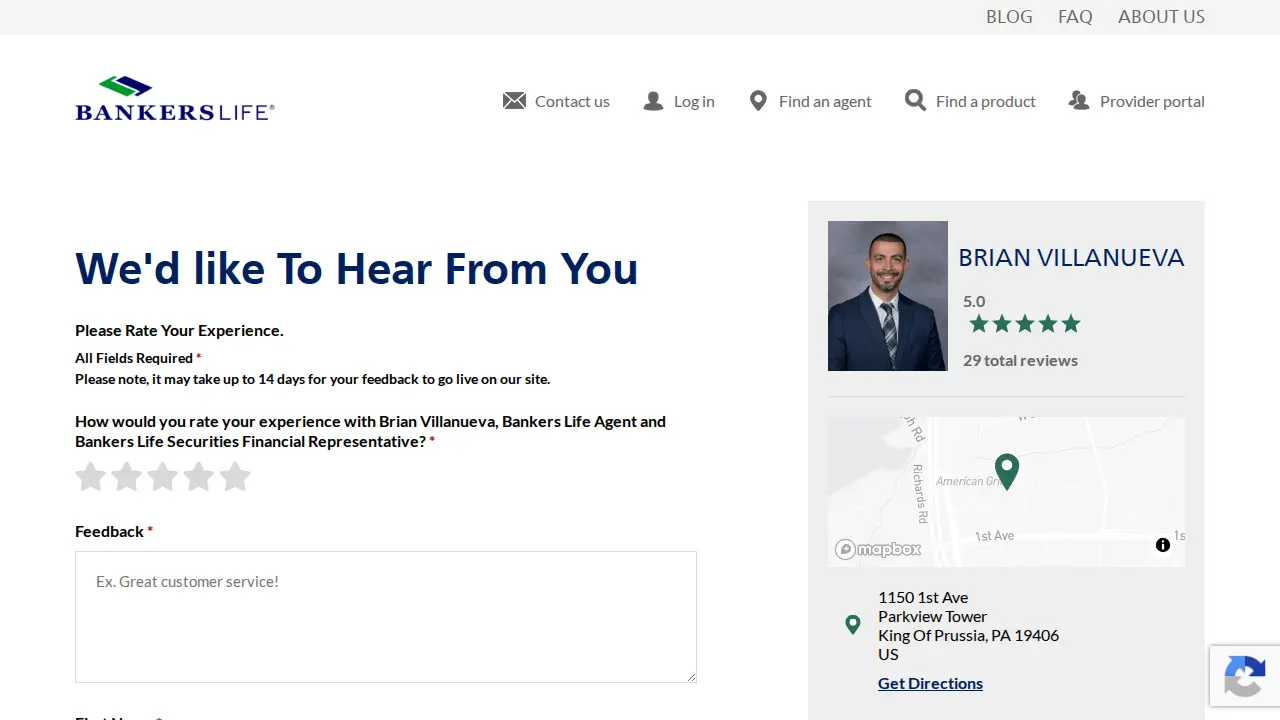Click the Get Directions link
Image resolution: width=1280 pixels, height=720 pixels.
click(930, 683)
